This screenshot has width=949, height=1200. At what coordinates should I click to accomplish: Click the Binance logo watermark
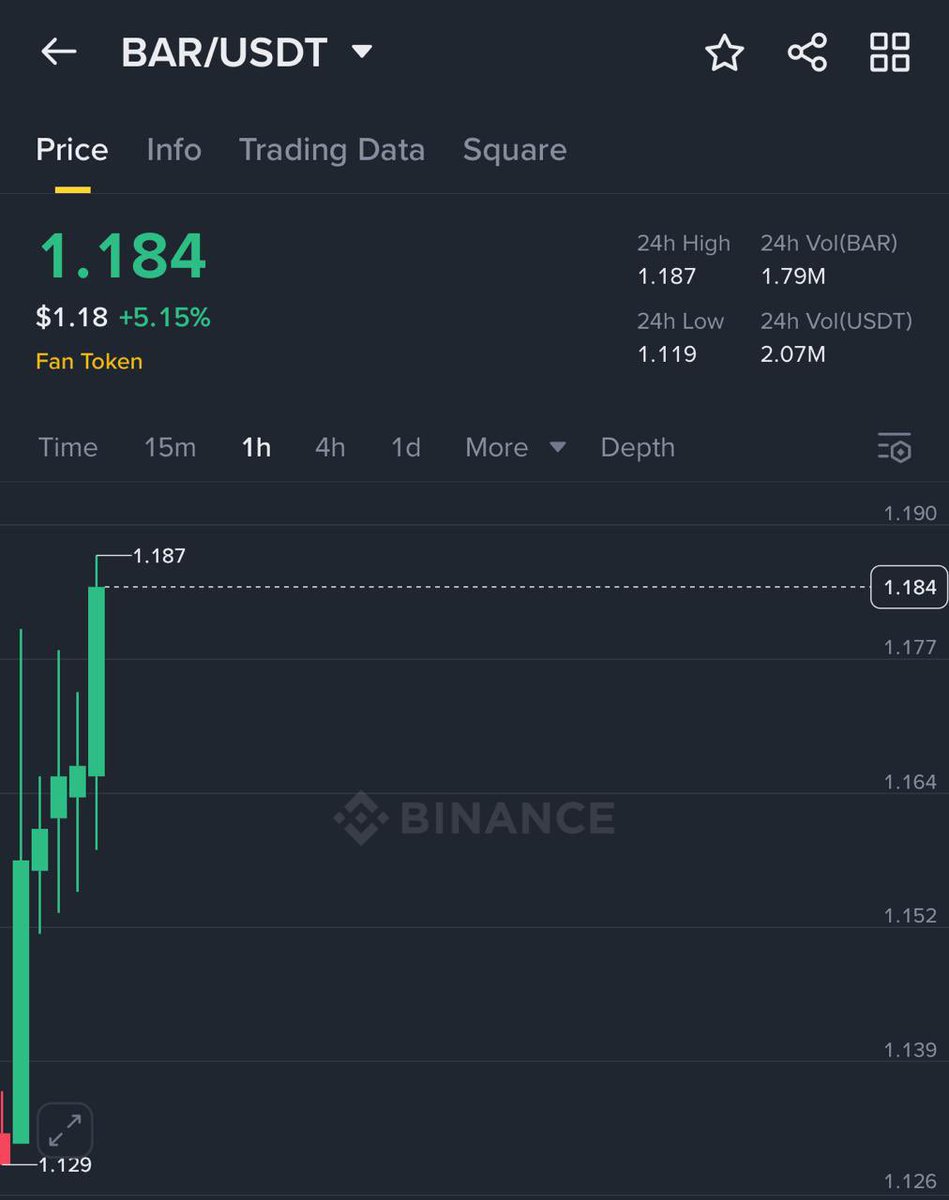coord(475,818)
